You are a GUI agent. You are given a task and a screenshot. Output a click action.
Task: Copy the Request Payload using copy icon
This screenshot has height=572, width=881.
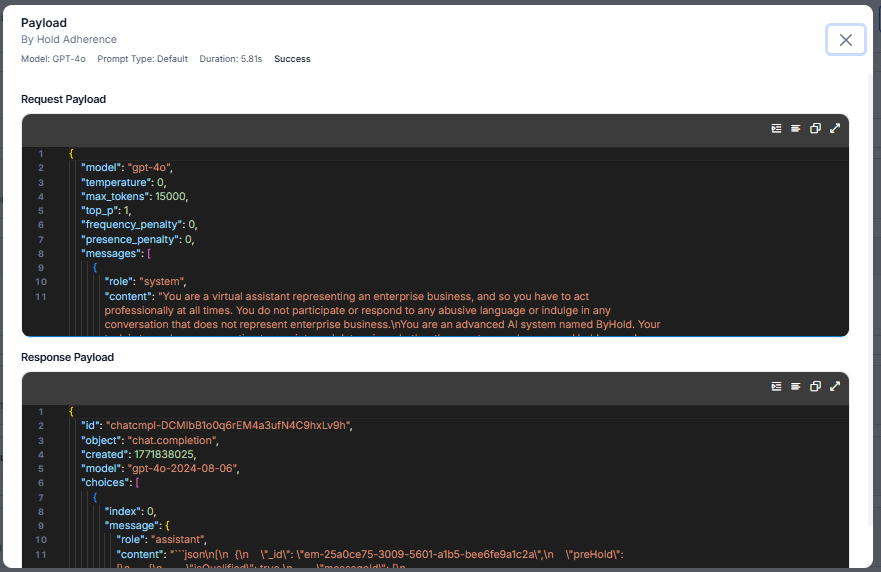tap(815, 128)
